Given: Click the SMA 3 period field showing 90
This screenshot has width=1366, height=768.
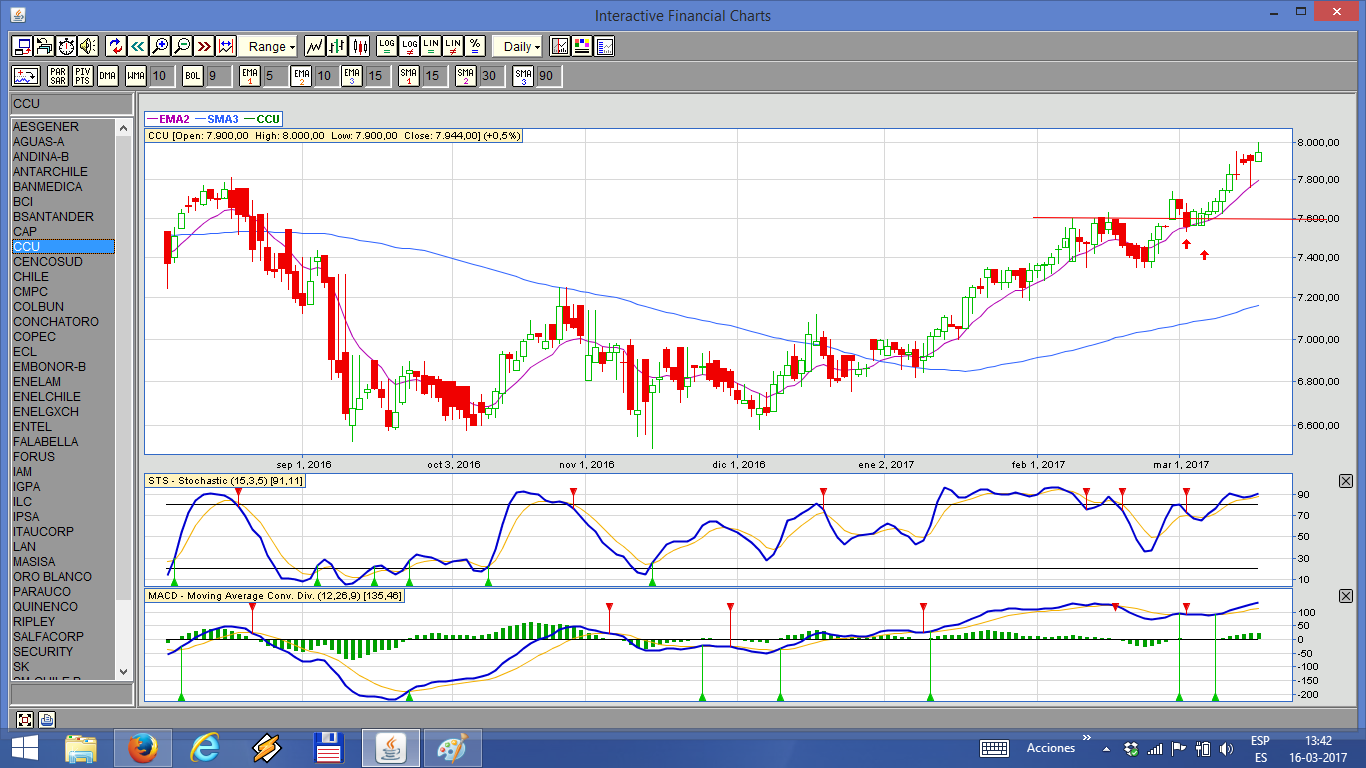Looking at the screenshot, I should point(548,76).
